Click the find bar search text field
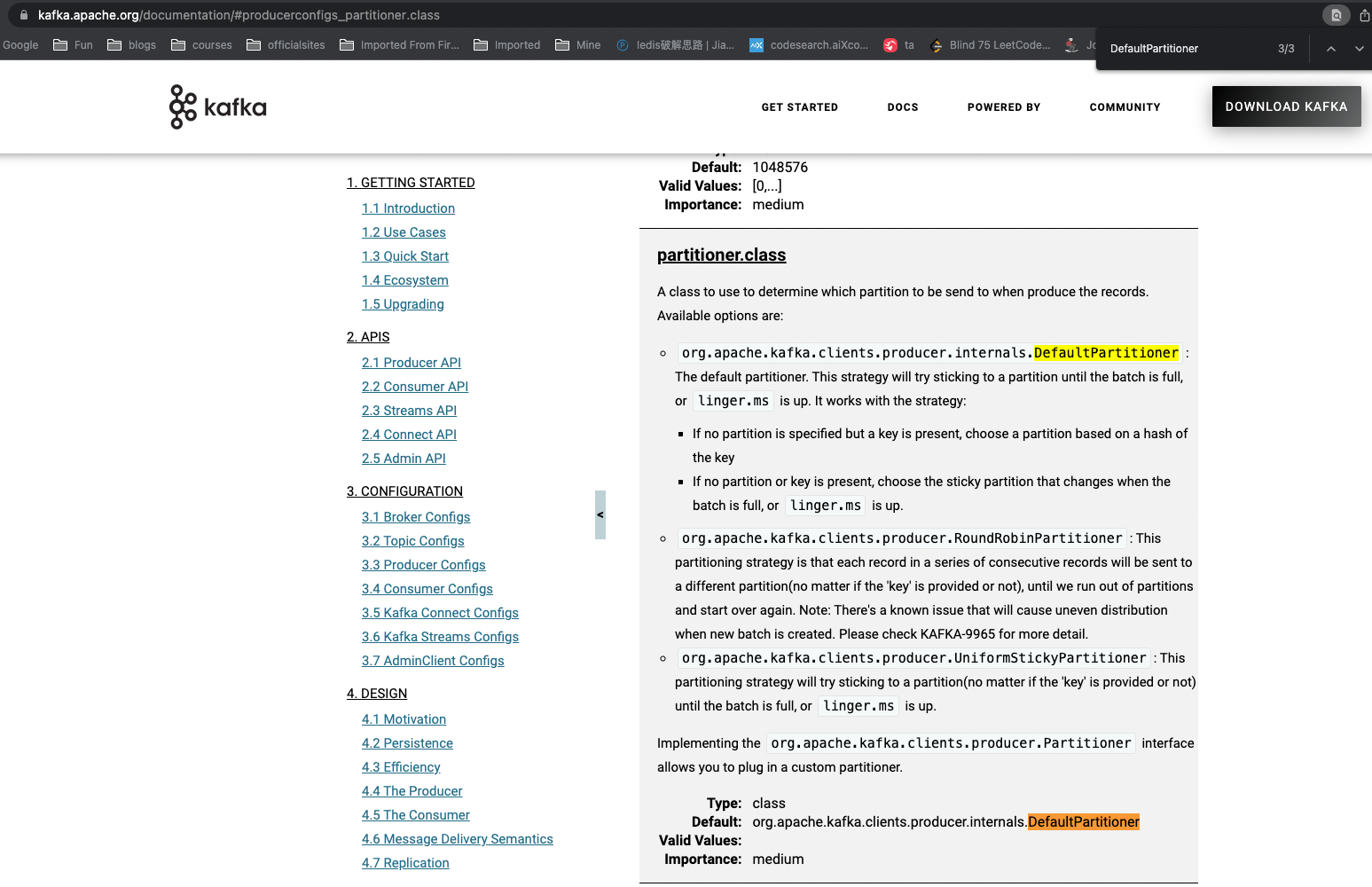The image size is (1372, 887). [1184, 49]
